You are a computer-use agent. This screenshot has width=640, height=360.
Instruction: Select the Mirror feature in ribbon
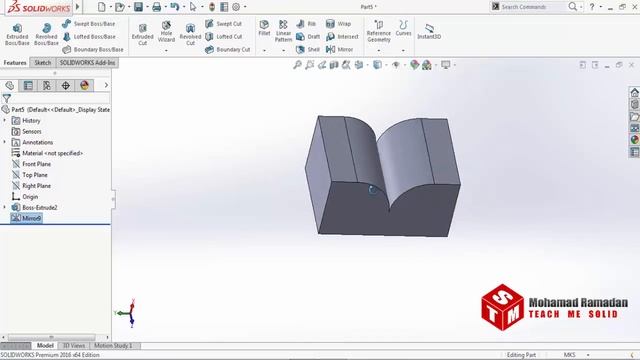339,49
